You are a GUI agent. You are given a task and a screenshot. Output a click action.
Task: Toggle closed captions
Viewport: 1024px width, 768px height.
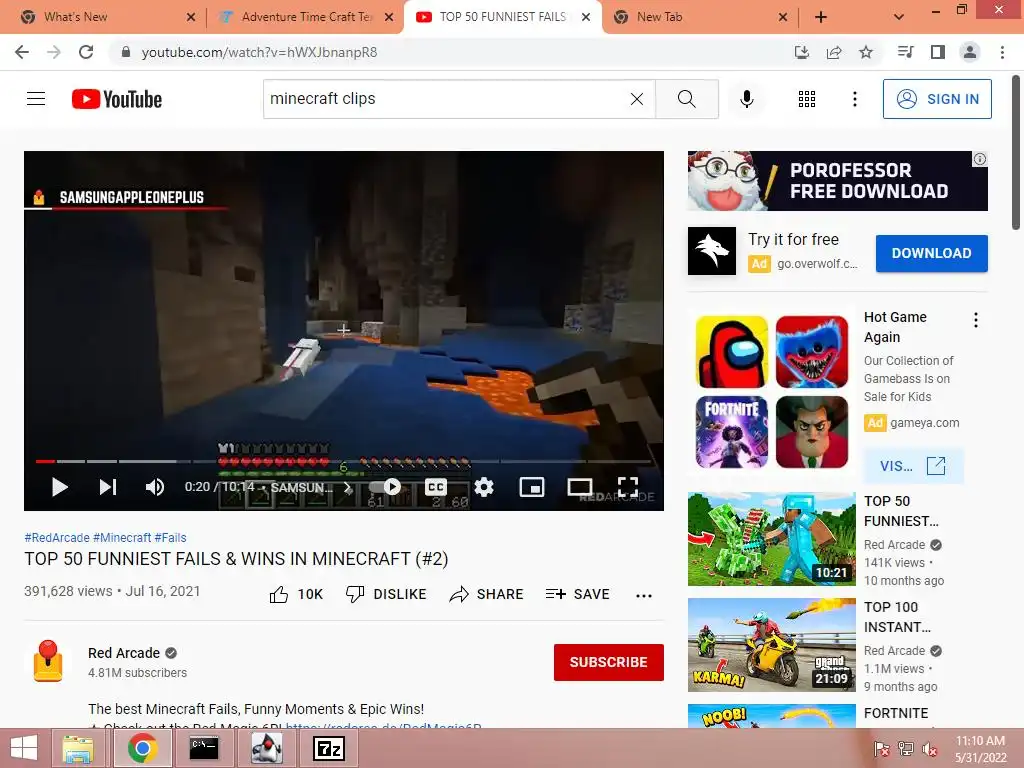click(x=436, y=487)
